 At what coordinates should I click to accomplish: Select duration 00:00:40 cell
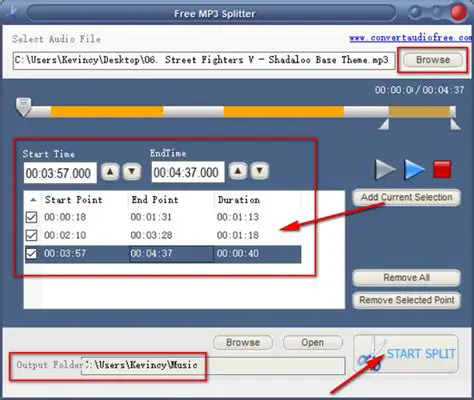tap(238, 253)
